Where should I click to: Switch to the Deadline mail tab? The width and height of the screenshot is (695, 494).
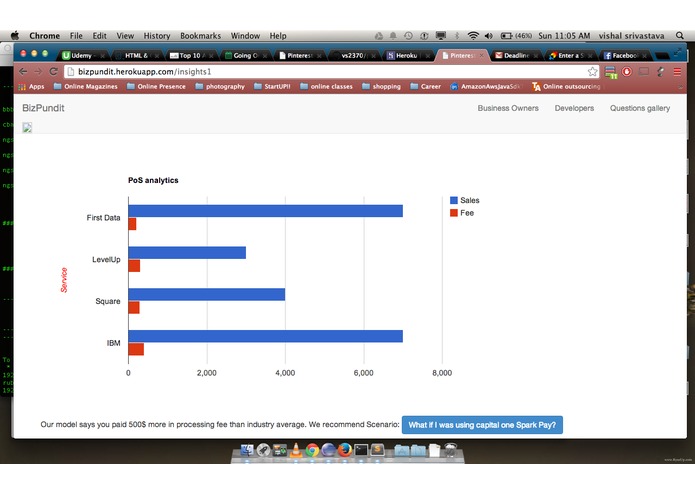tap(515, 55)
